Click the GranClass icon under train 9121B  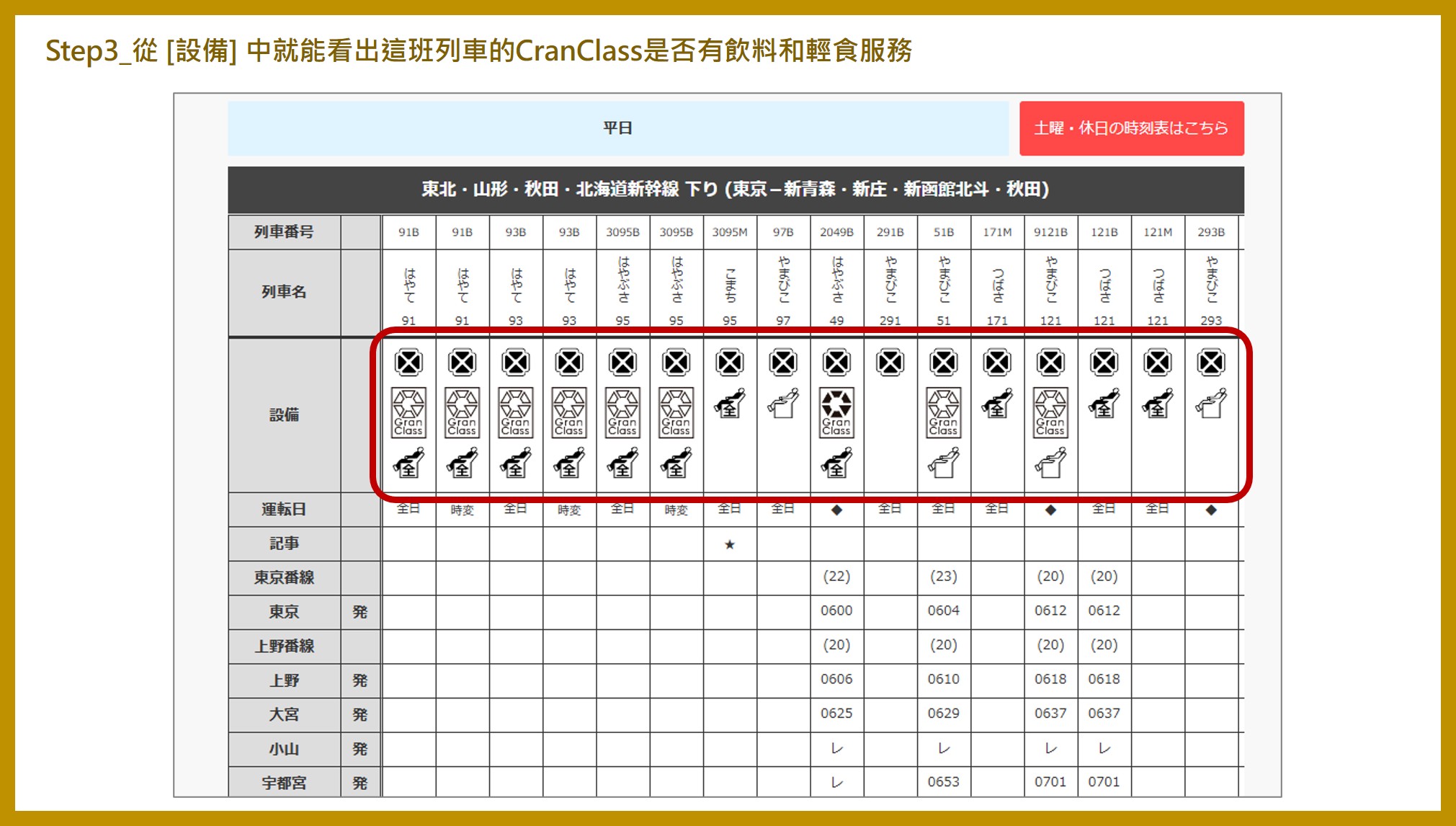click(x=1050, y=412)
